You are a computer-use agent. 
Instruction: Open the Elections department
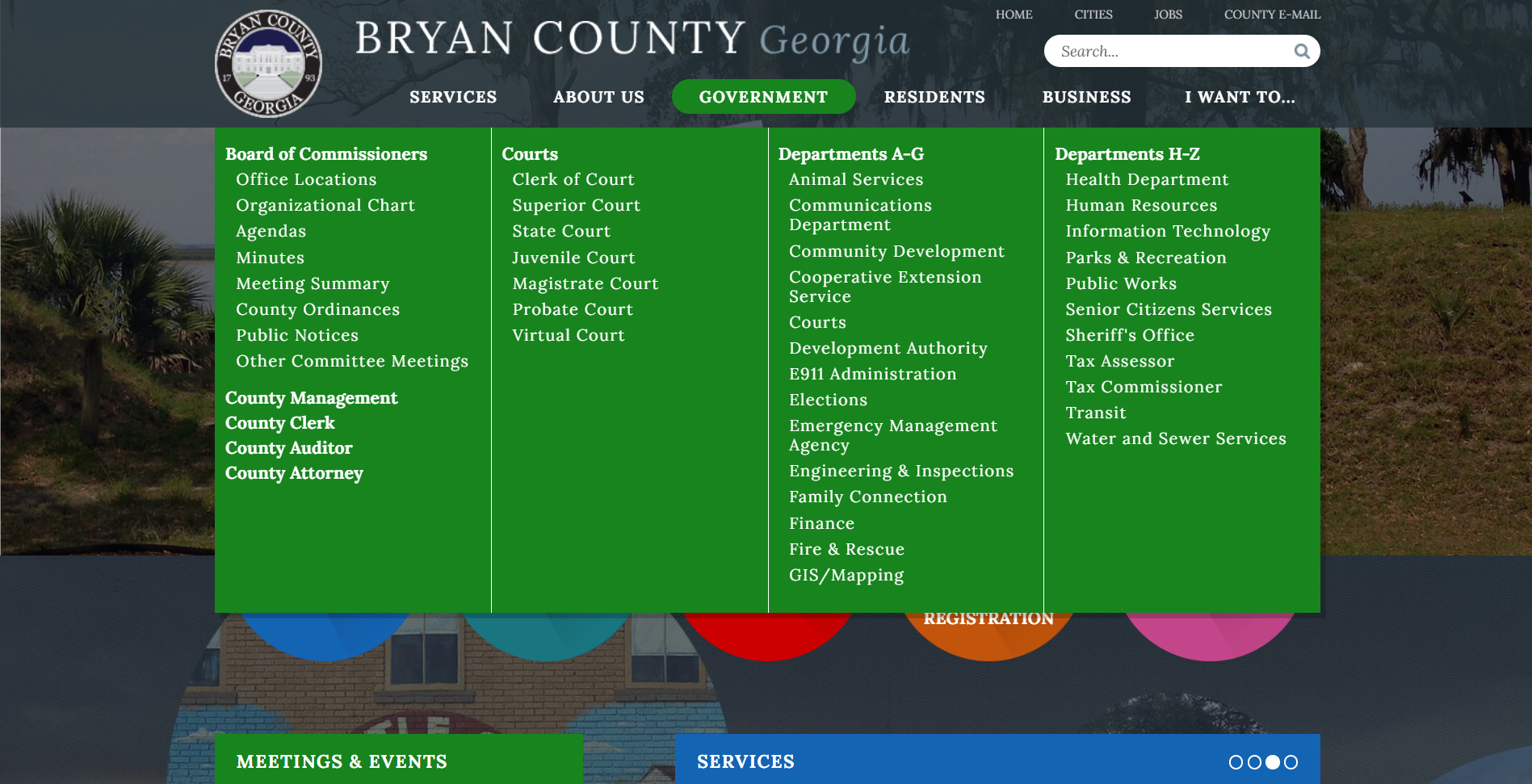tap(828, 400)
